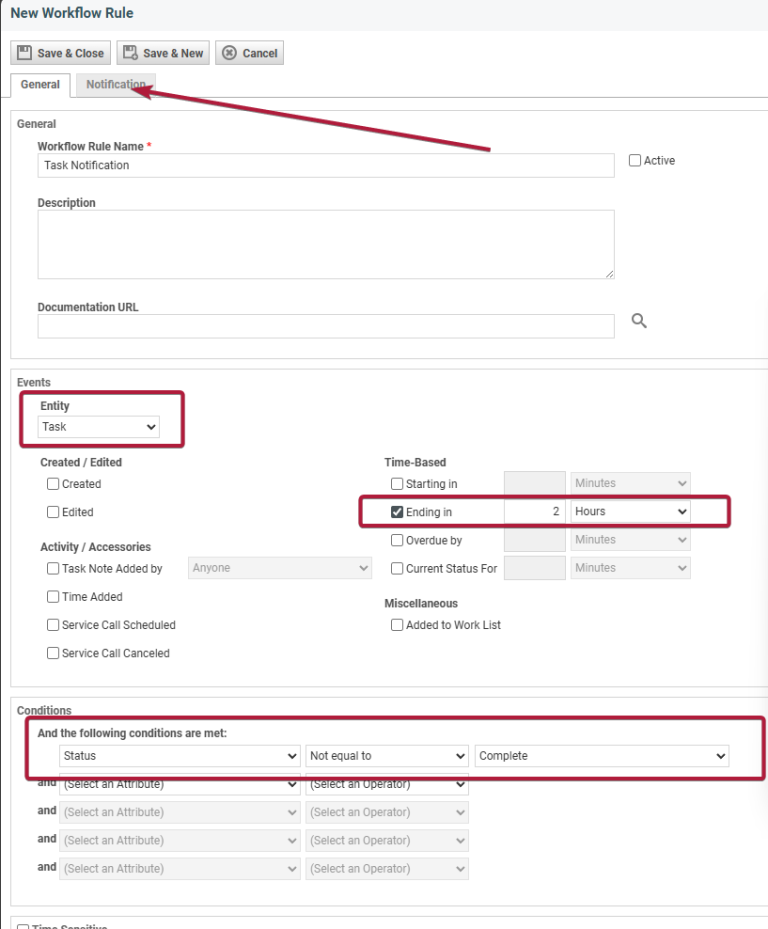Change the Hours time unit dropdown
This screenshot has width=768, height=929.
pos(630,511)
